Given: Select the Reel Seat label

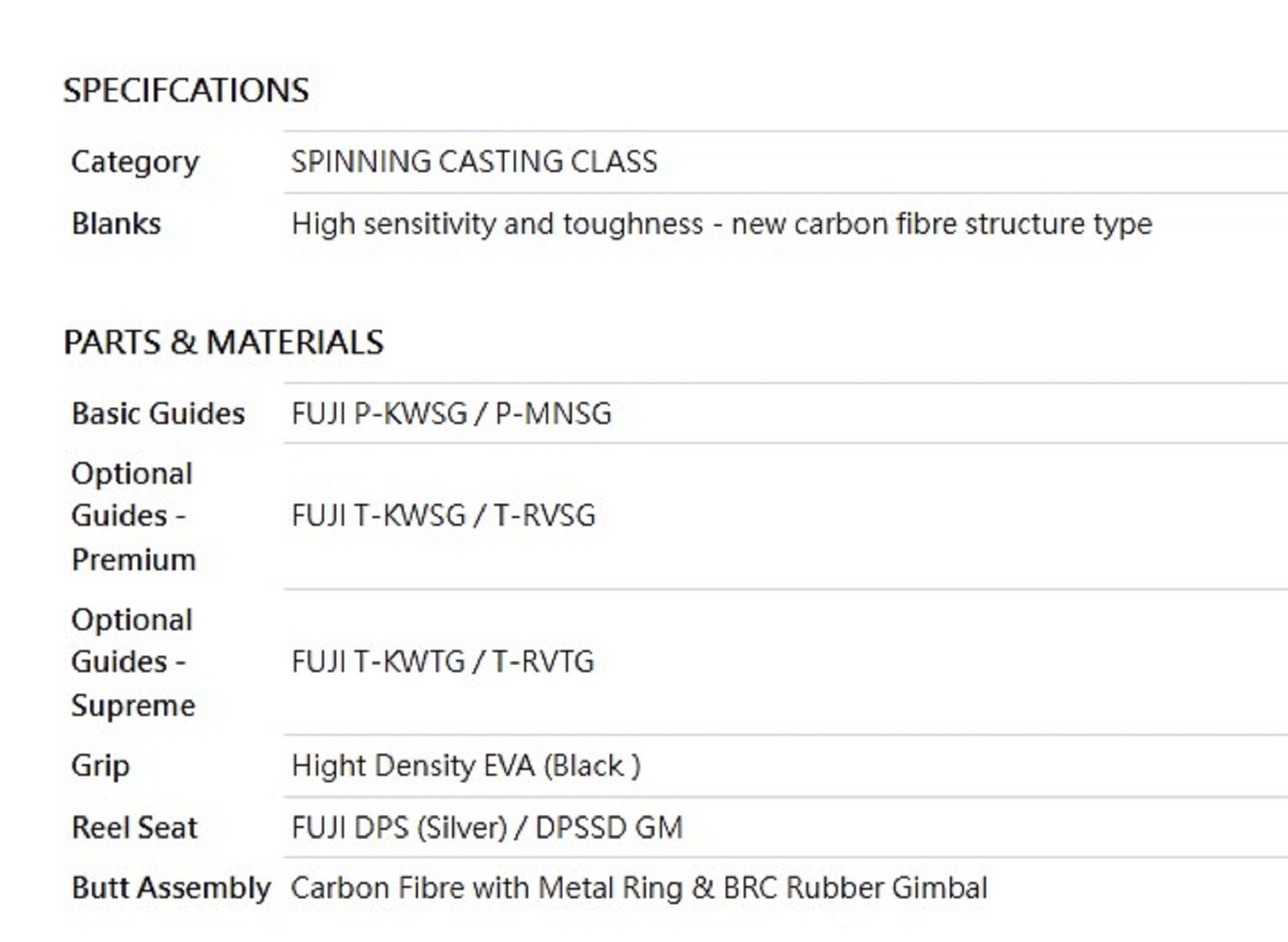Looking at the screenshot, I should (x=134, y=828).
